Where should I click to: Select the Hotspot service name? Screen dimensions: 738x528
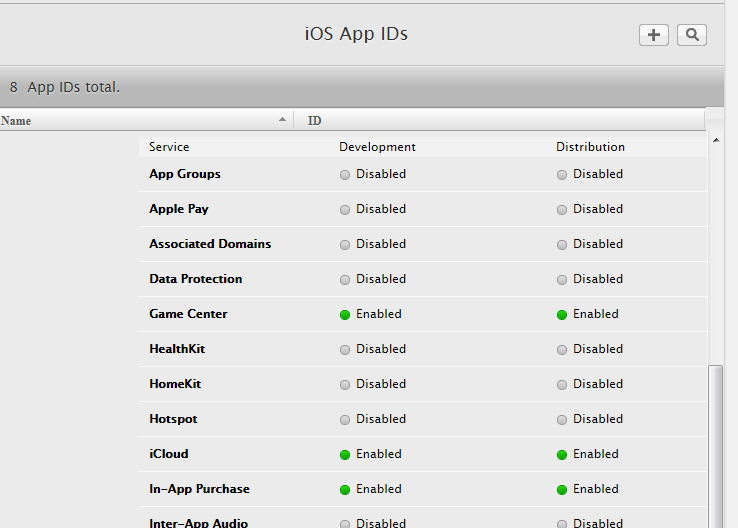tap(173, 419)
